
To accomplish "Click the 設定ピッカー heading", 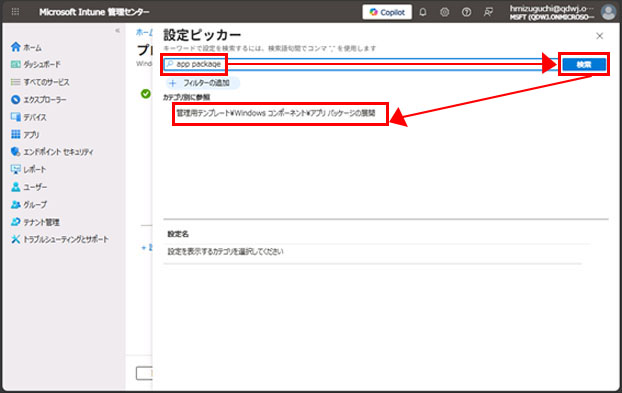I will [202, 35].
